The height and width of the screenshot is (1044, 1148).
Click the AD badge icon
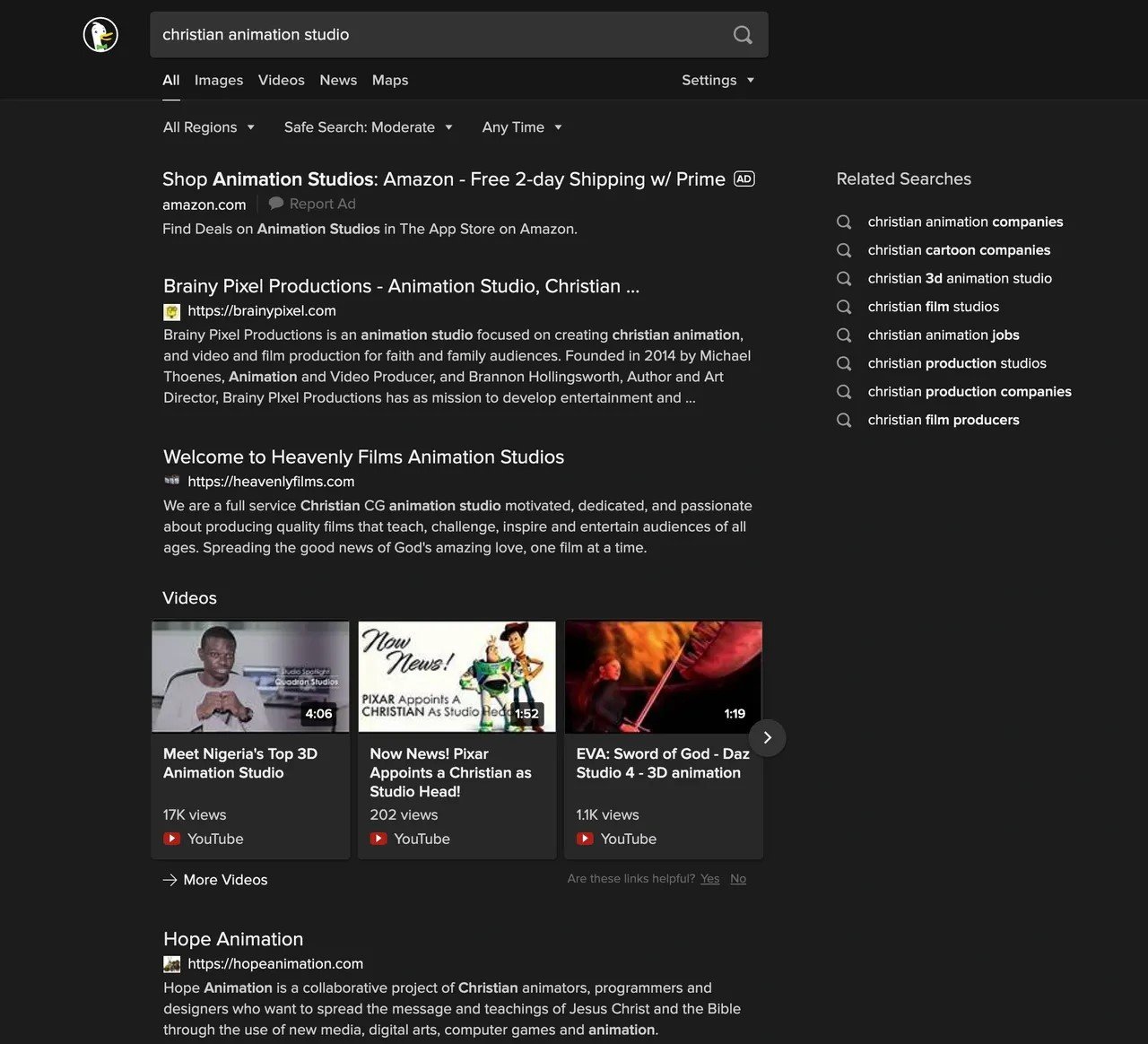coord(744,178)
